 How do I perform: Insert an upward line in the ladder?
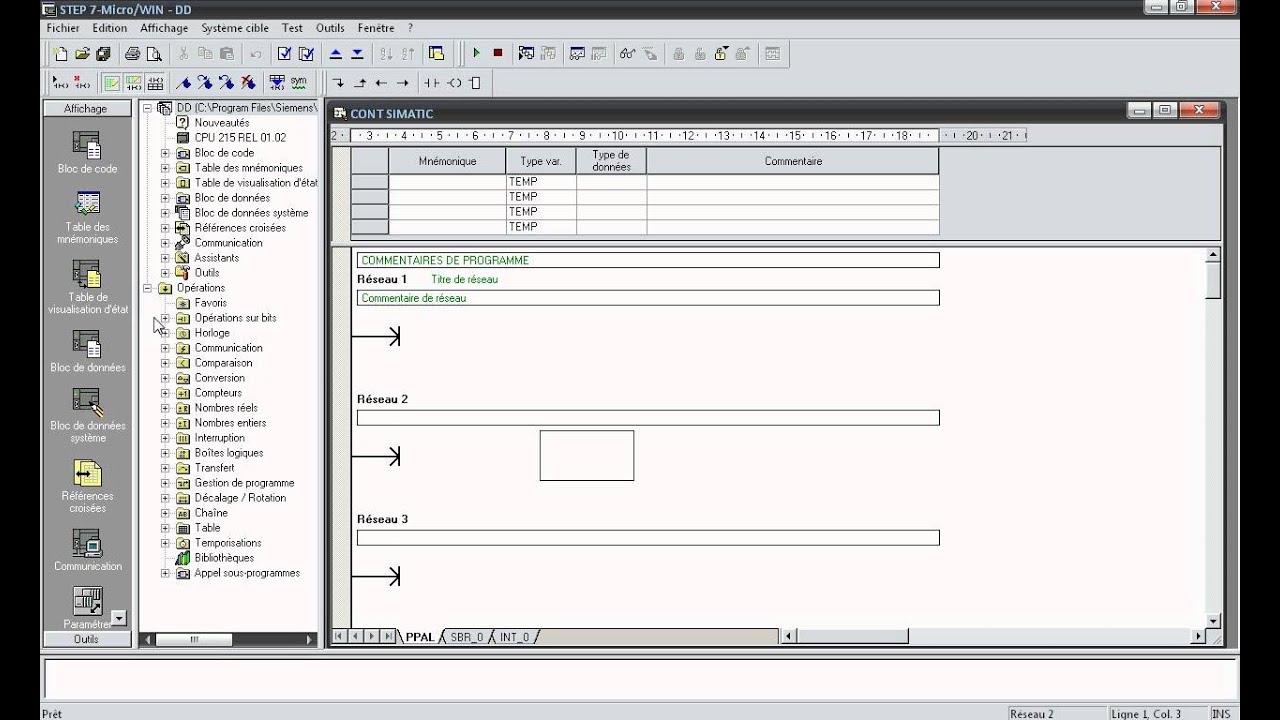click(360, 83)
